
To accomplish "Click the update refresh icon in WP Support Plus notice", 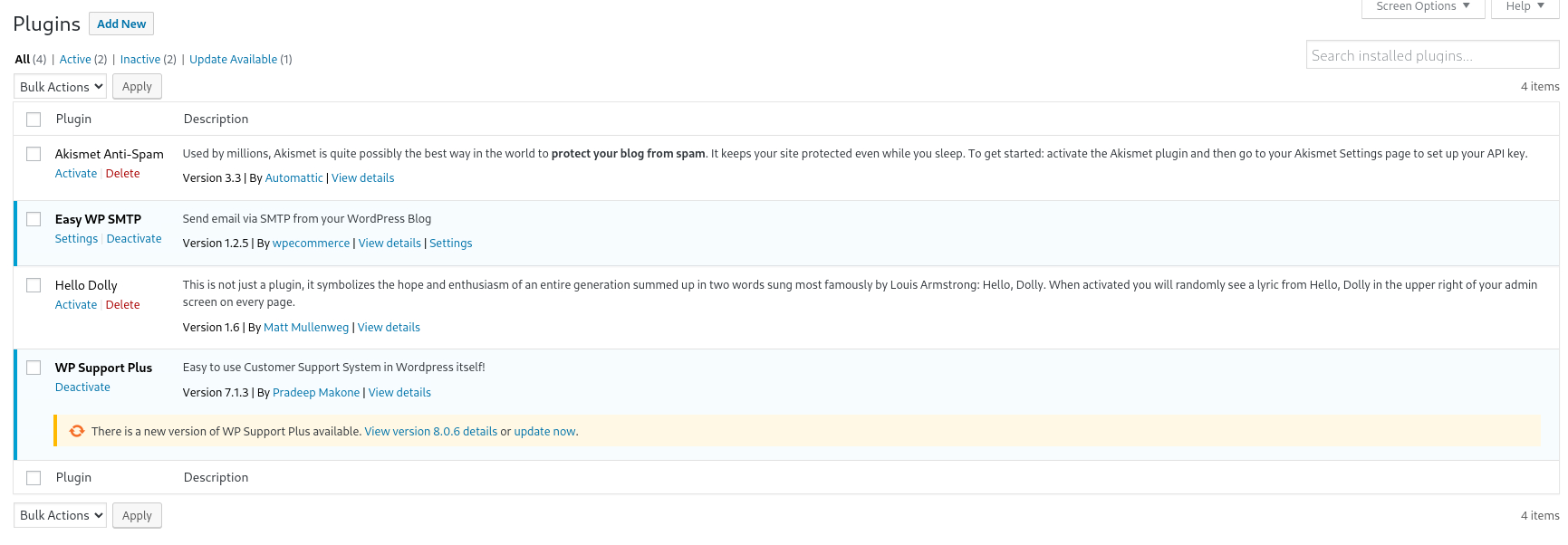I will [77, 431].
